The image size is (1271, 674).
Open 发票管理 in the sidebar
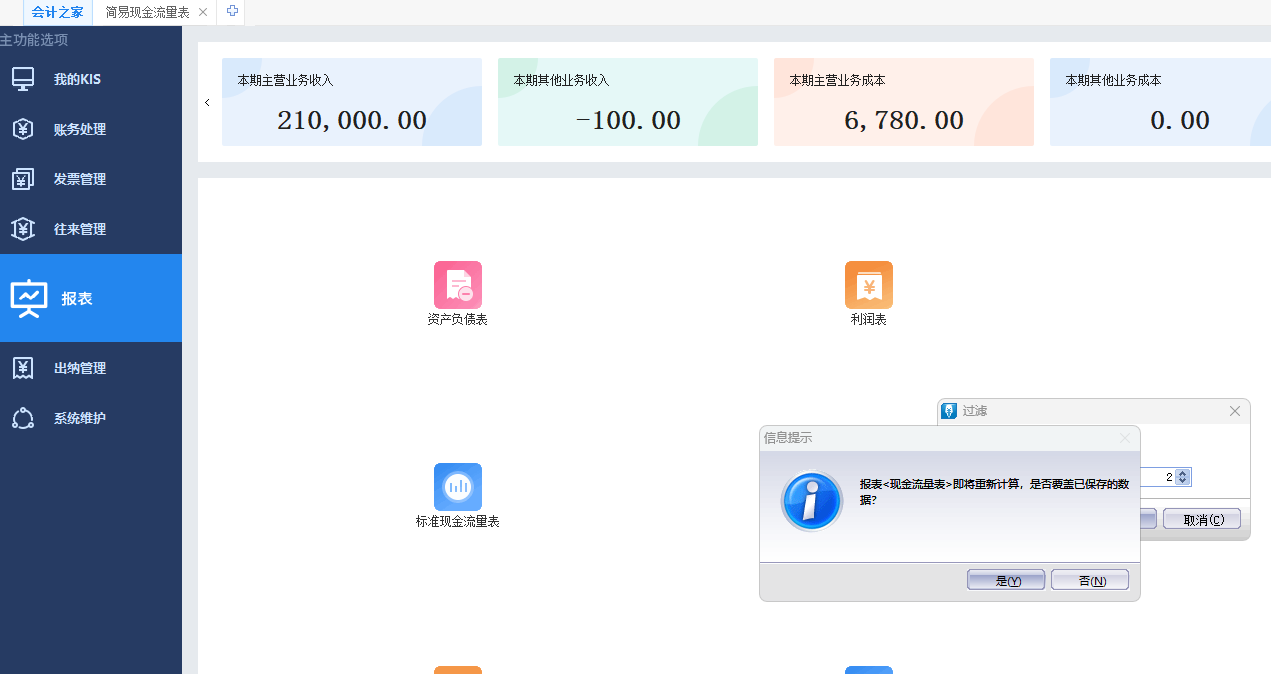[x=79, y=179]
